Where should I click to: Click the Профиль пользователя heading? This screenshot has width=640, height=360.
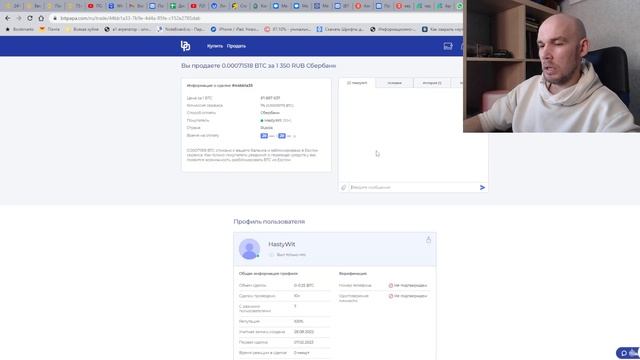tap(269, 222)
